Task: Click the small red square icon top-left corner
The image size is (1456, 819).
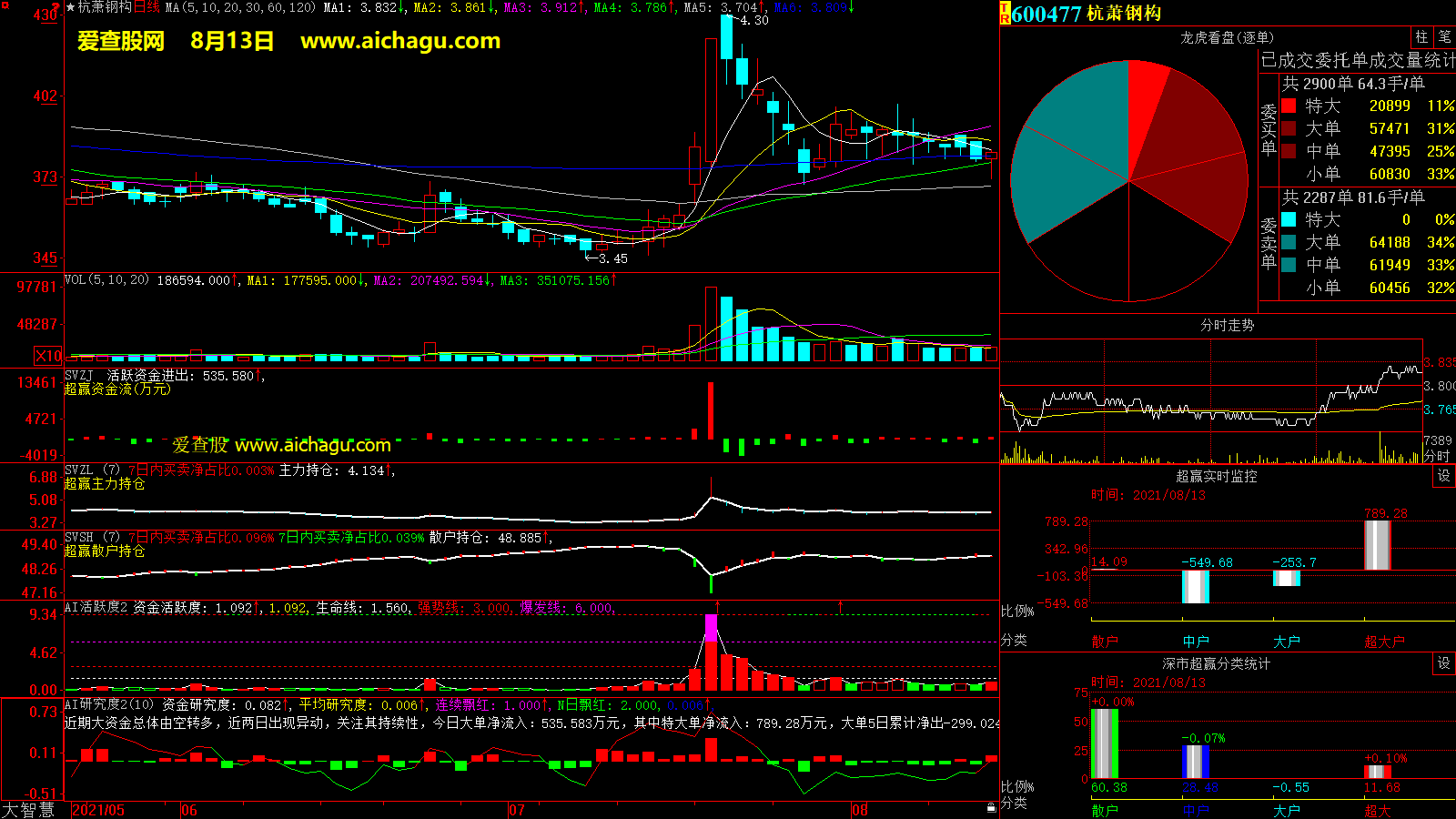Action: [5, 5]
